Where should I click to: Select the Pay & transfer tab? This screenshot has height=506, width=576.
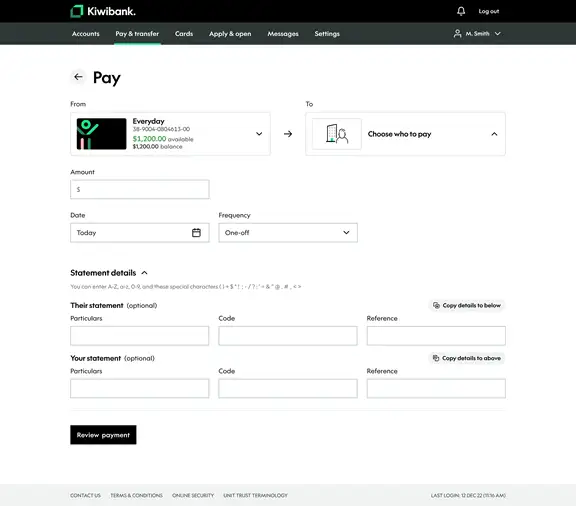click(x=137, y=33)
